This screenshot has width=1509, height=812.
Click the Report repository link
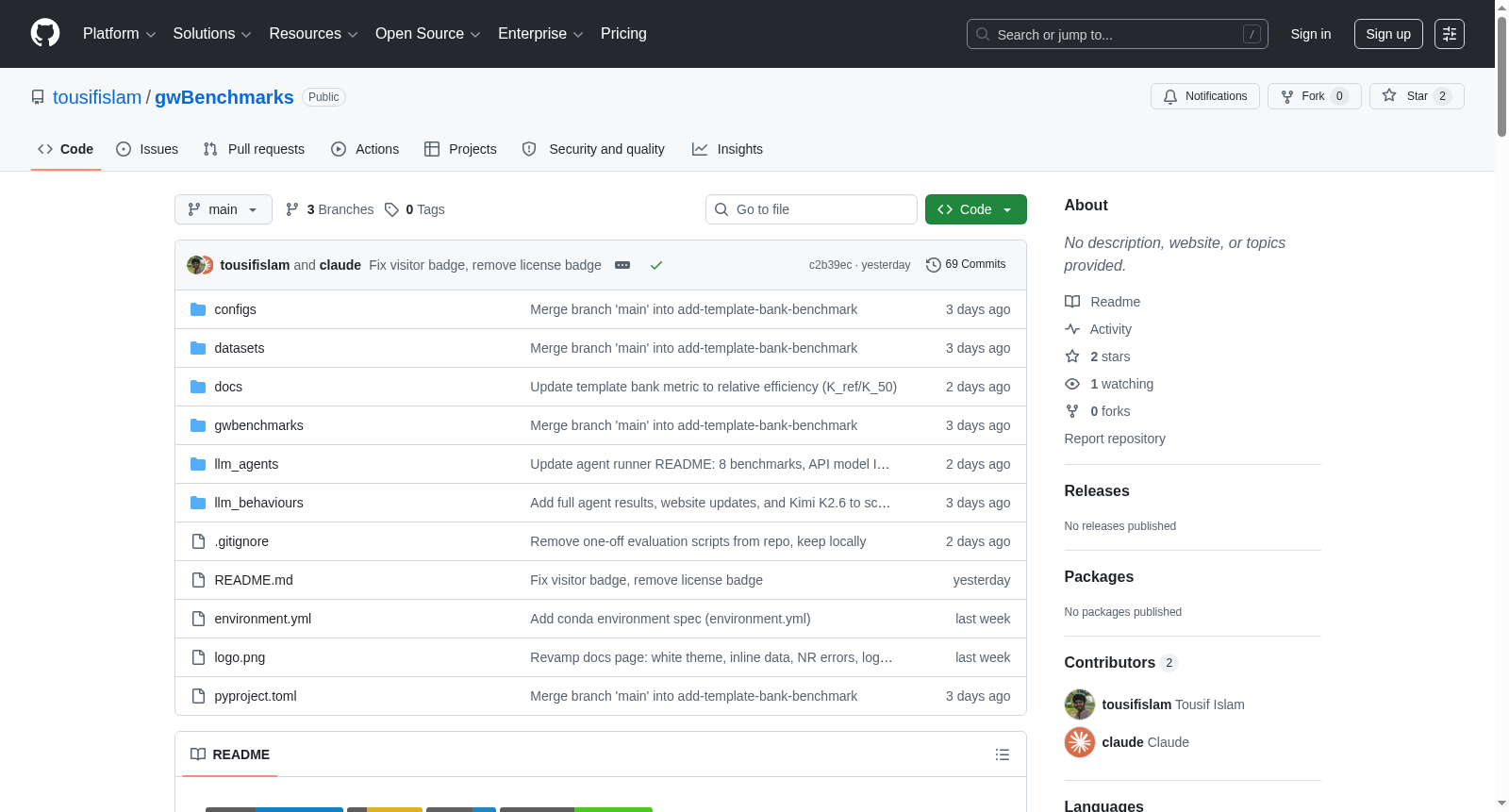[1115, 439]
